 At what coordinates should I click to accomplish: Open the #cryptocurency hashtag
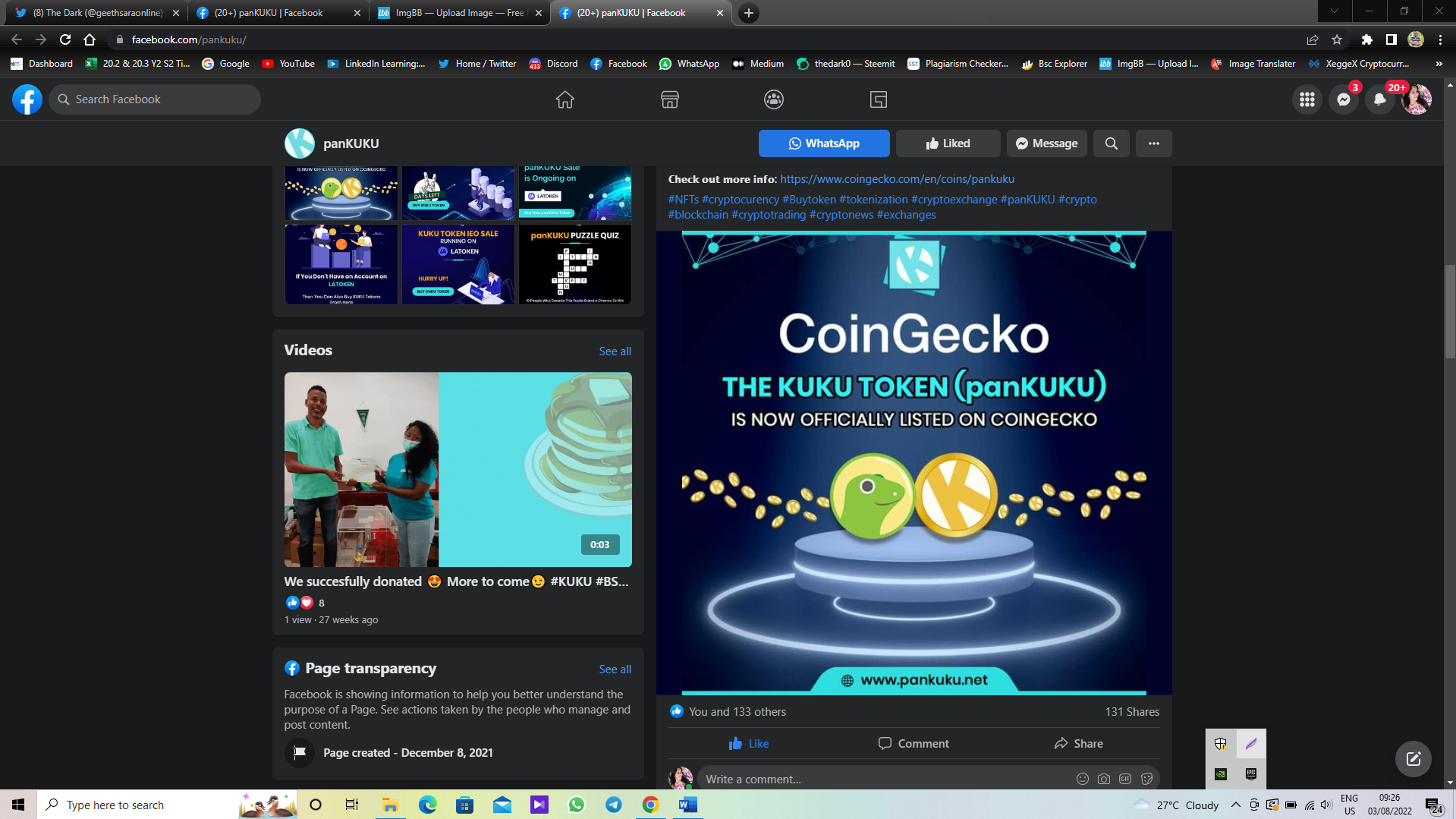(741, 200)
